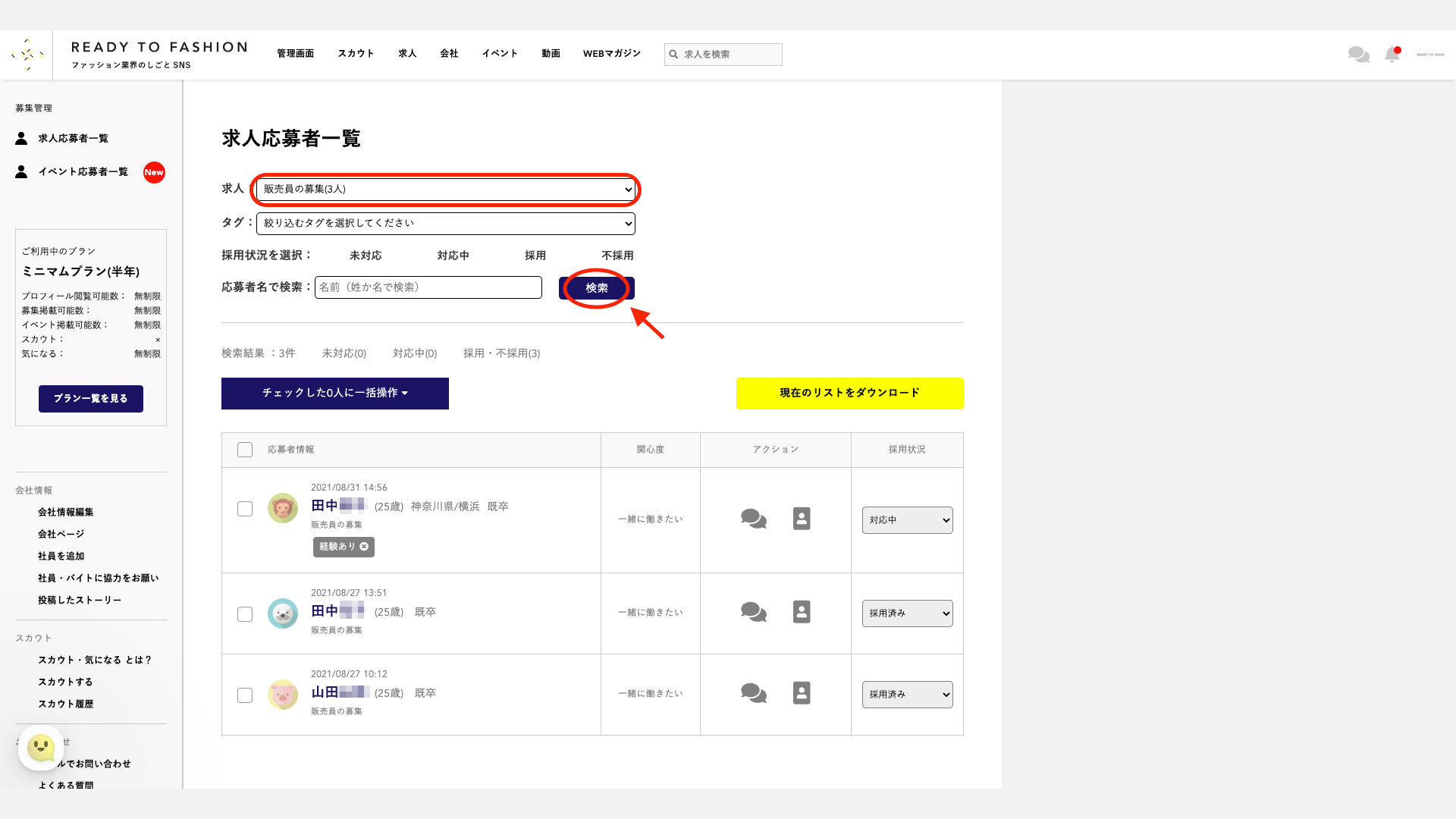
Task: Check the select-all applicants checkbox in header
Action: (245, 450)
